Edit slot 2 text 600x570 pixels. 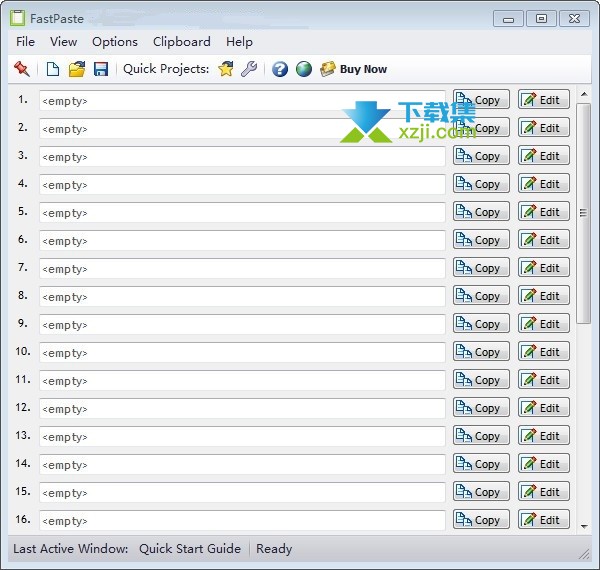[x=544, y=127]
